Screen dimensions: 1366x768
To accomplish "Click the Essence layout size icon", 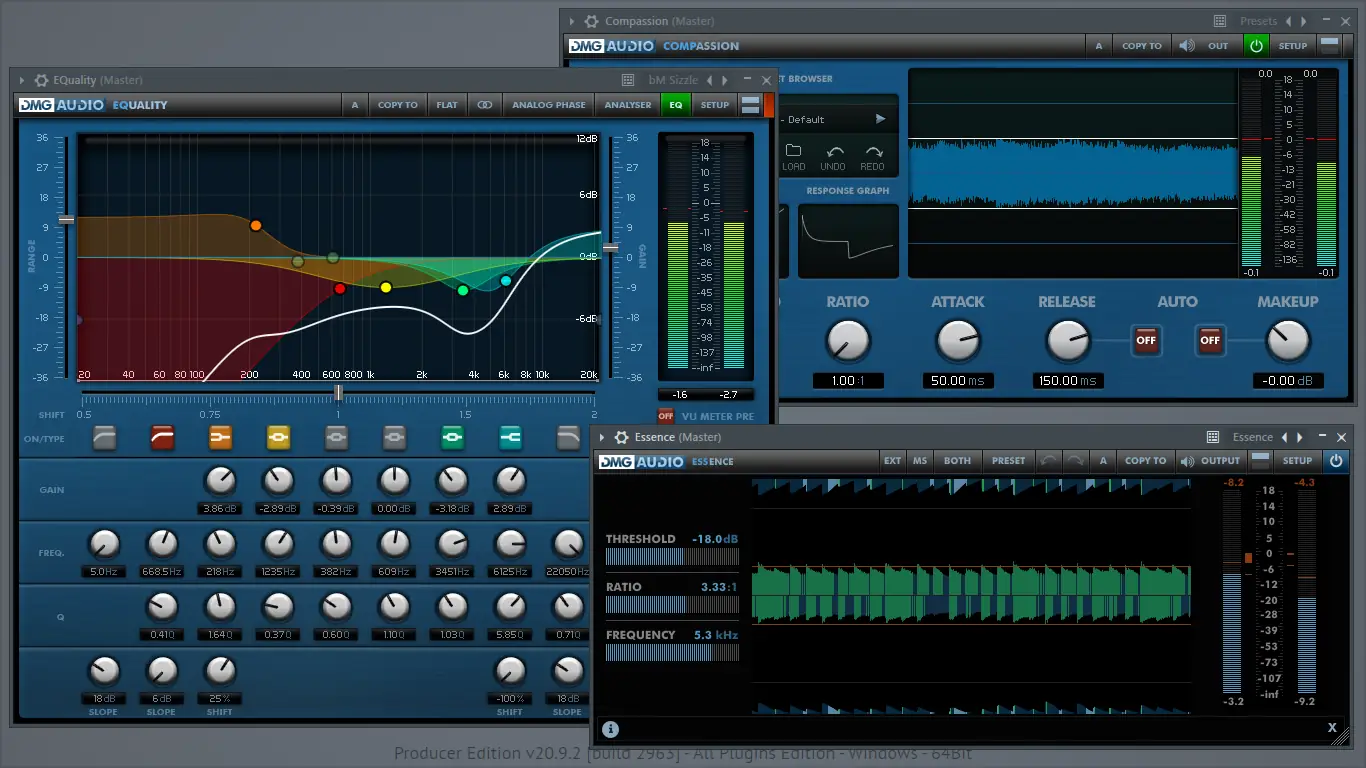I will click(x=1261, y=461).
